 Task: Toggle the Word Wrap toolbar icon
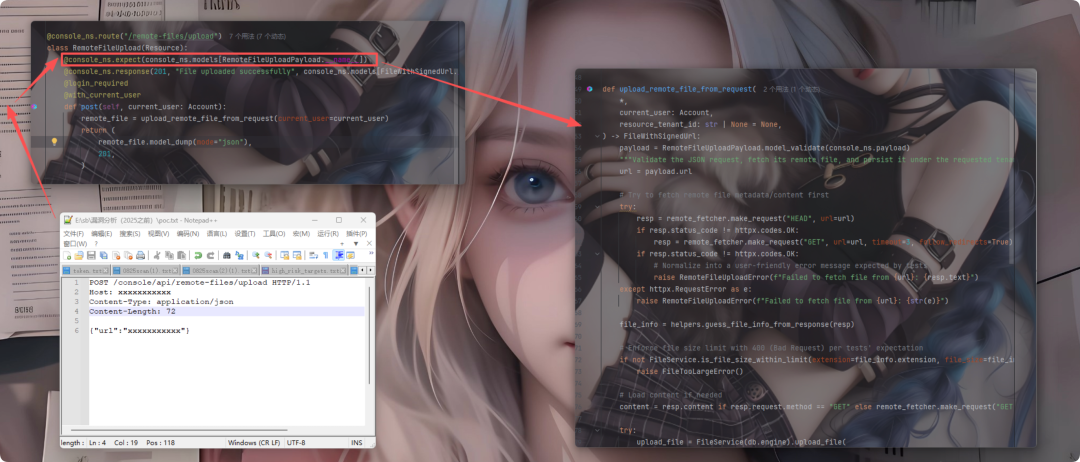[x=313, y=255]
